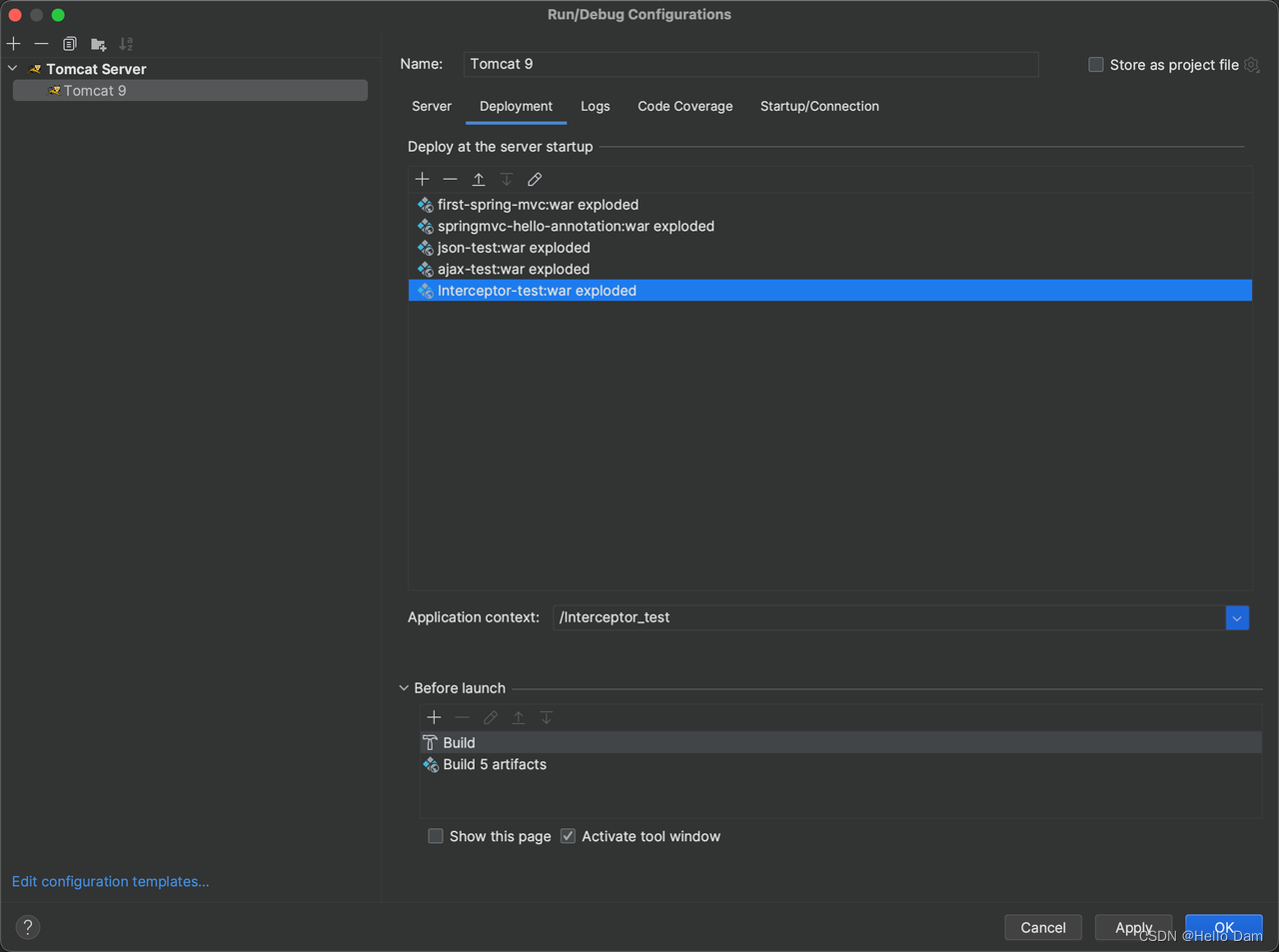Select first-spring-mvc:war exploded artifact
Screen dimensions: 1279x952
tap(830, 205)
